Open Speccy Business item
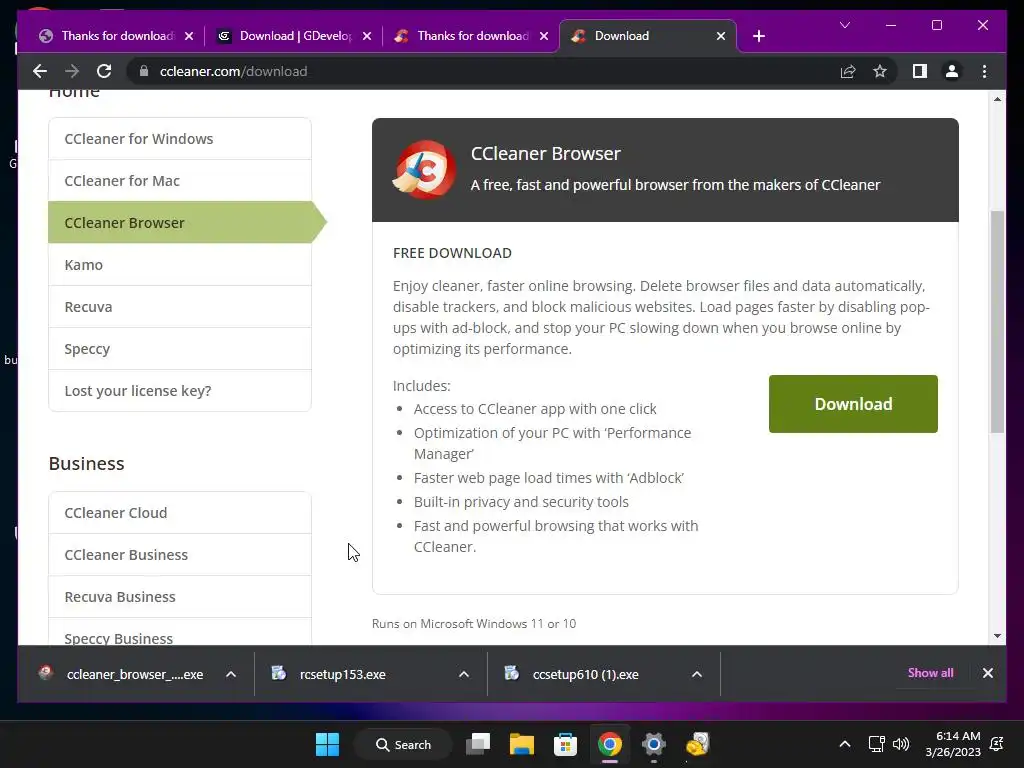 pyautogui.click(x=180, y=632)
